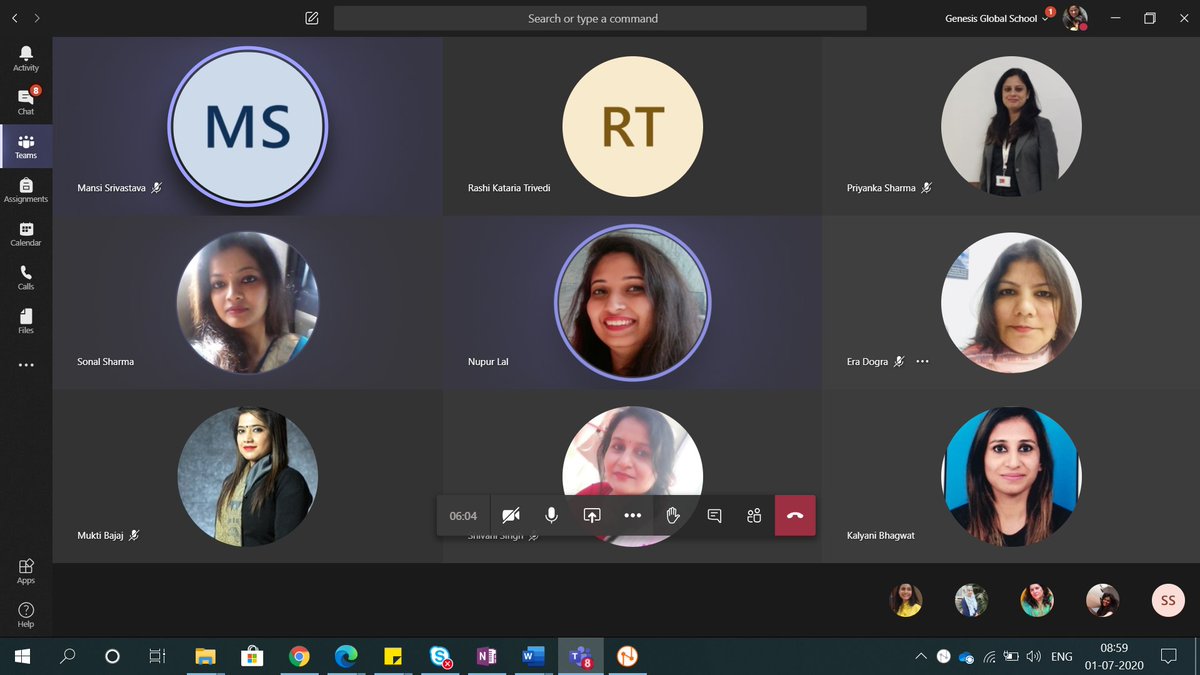The height and width of the screenshot is (675, 1200).
Task: Click the muted mic indicator beside Mansi Srivastava
Action: click(158, 187)
